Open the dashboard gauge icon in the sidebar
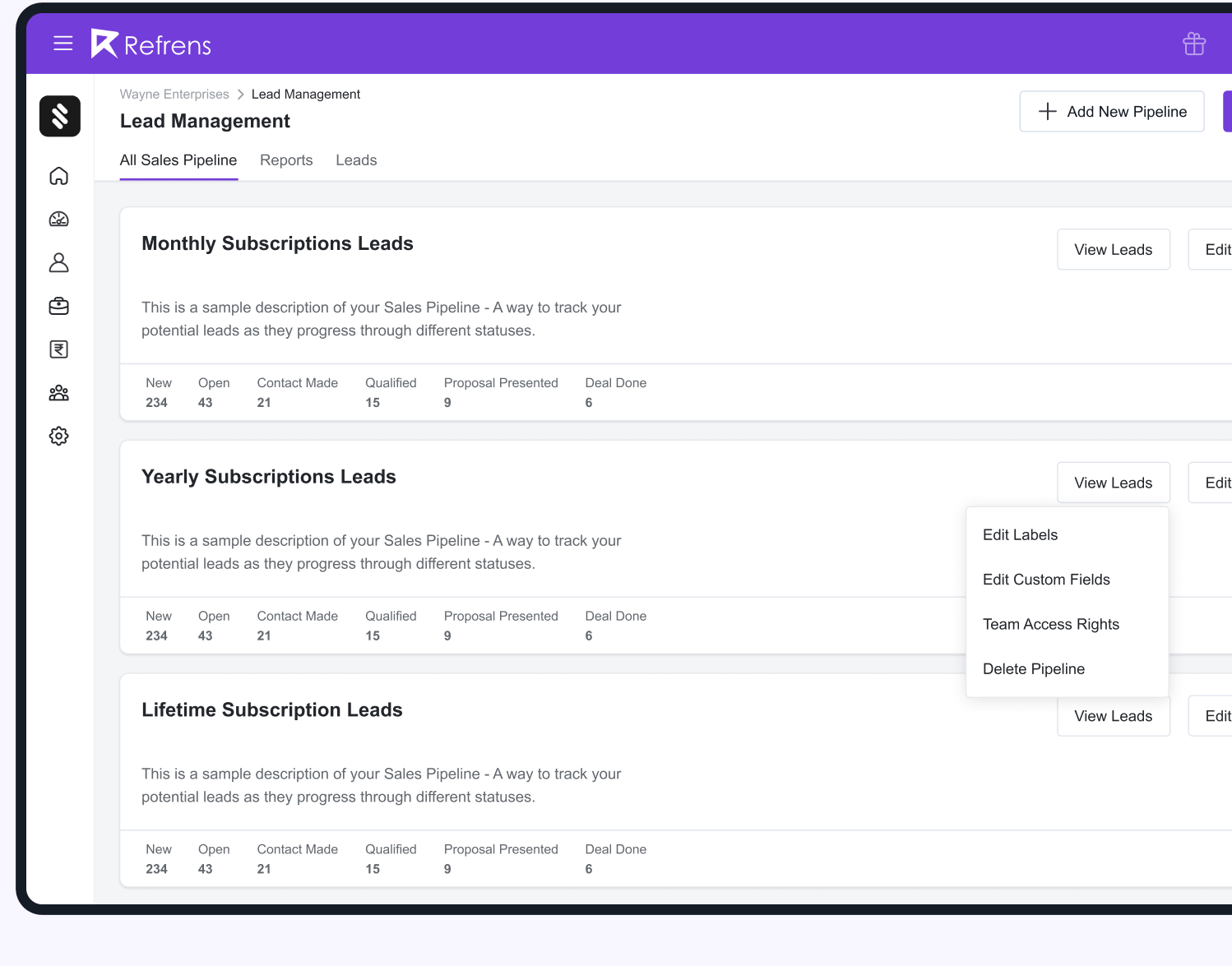This screenshot has width=1232, height=966. 58,219
